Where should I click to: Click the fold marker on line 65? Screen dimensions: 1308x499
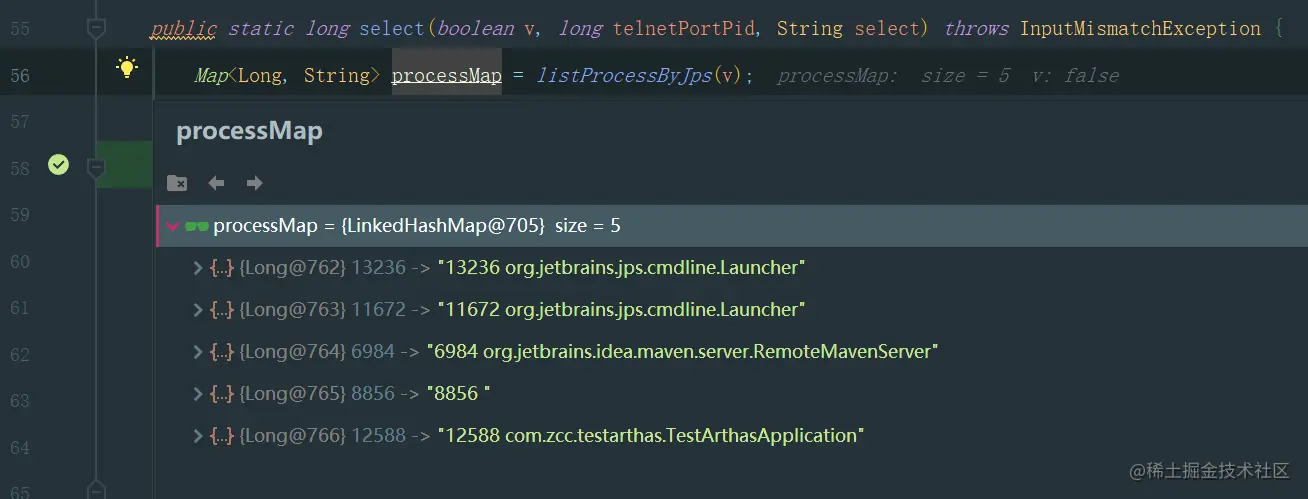96,489
